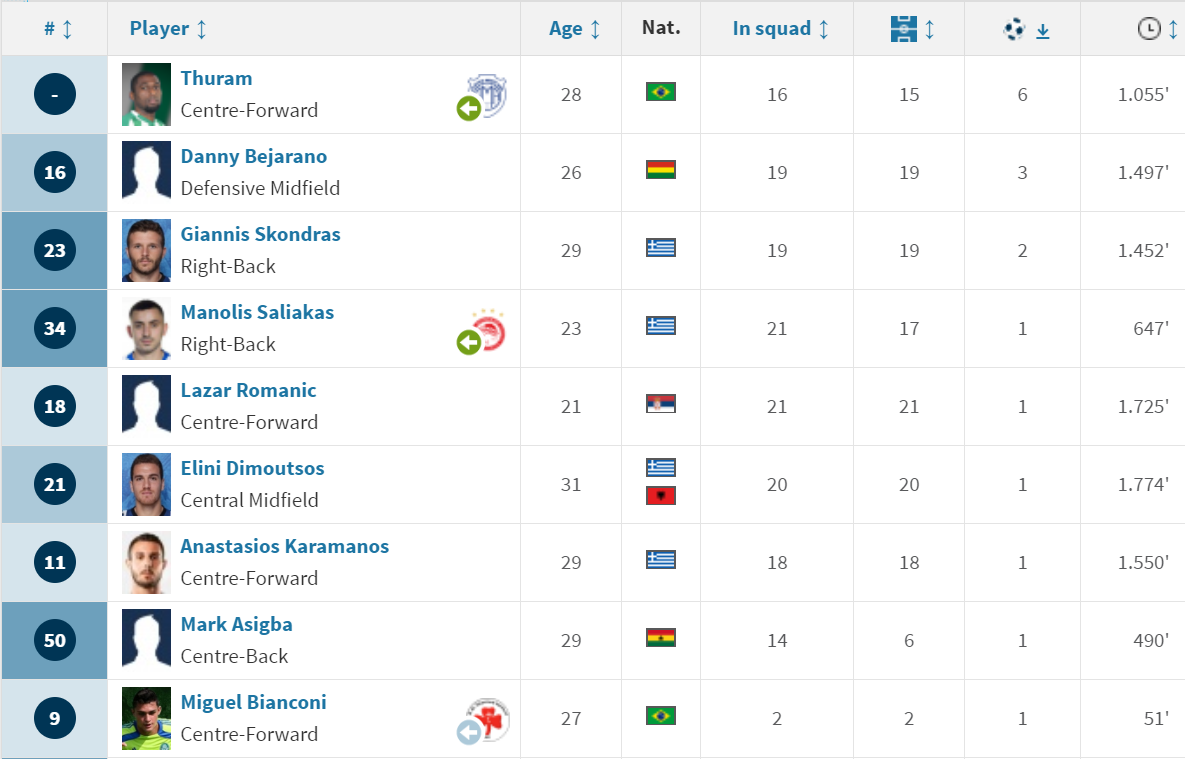The height and width of the screenshot is (759, 1185).
Task: Open Mark Asigba's player profile link
Action: pyautogui.click(x=237, y=624)
